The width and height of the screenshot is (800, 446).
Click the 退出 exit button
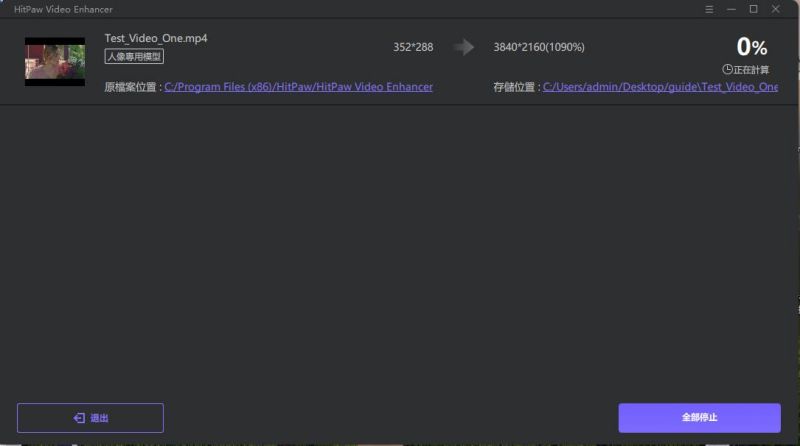click(90, 418)
